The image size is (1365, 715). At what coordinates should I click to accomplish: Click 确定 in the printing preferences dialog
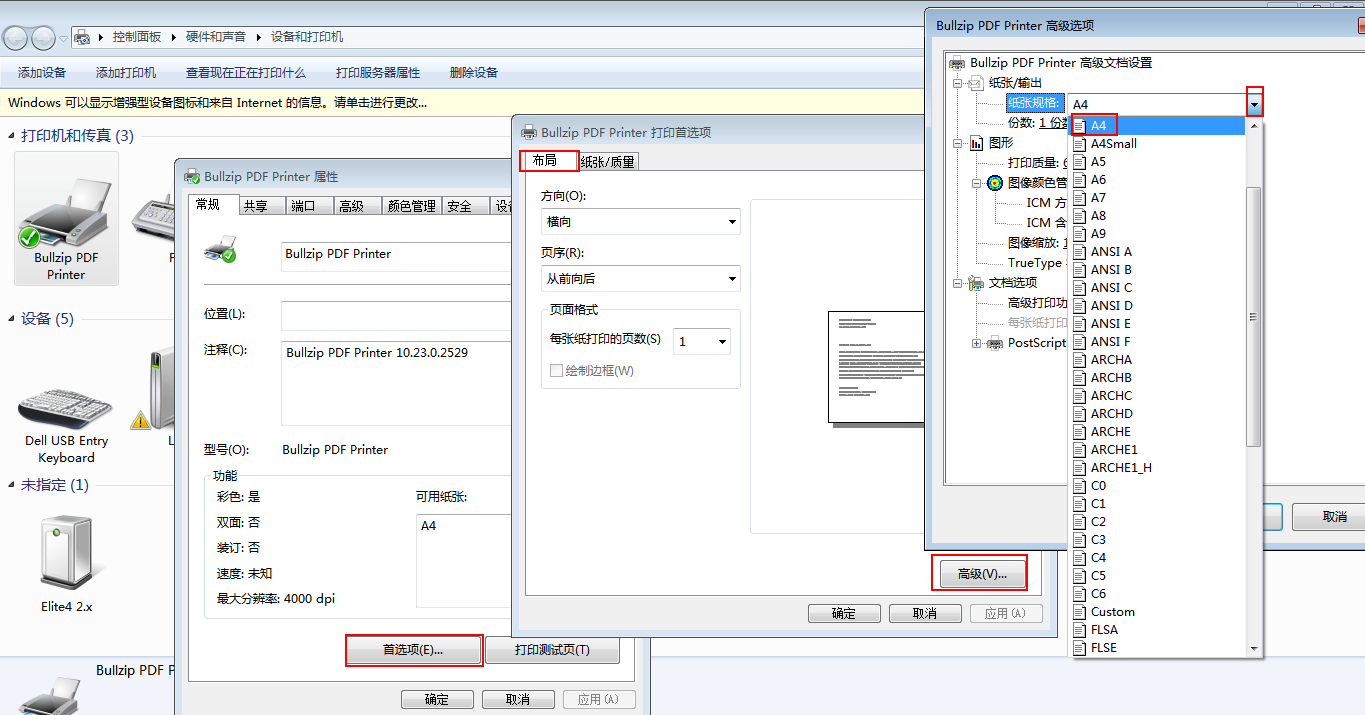click(x=844, y=614)
